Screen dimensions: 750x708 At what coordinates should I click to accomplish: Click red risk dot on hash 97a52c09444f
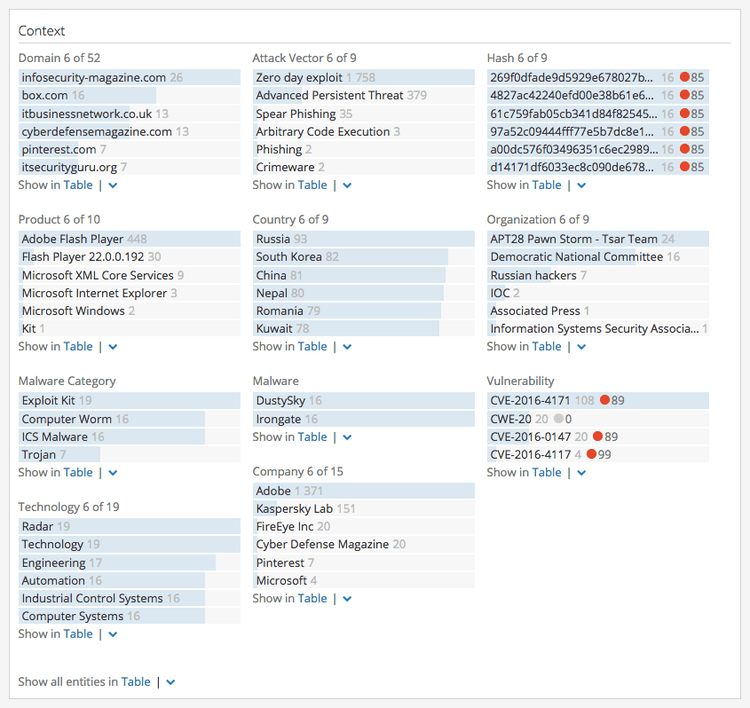pos(685,131)
